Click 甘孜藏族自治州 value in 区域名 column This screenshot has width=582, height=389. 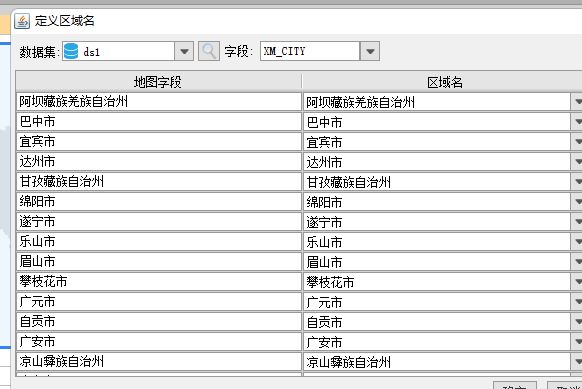tap(437, 182)
